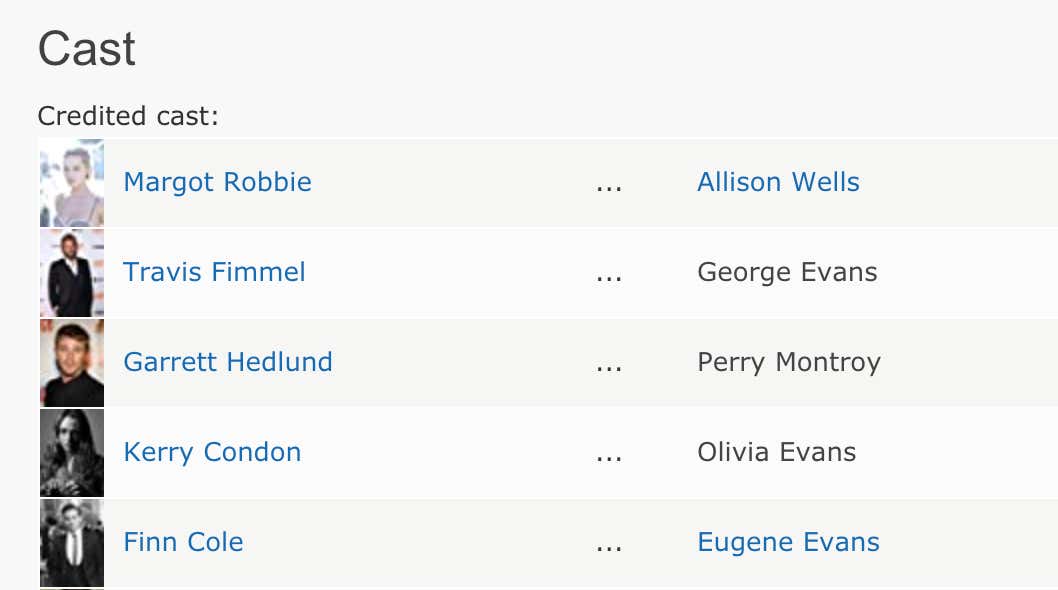This screenshot has height=590, width=1058.
Task: Click the ellipsis in the Margot Robbie row
Action: coord(609,189)
